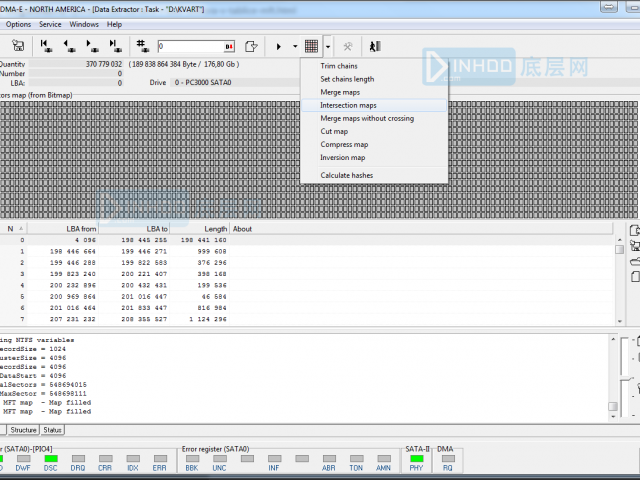Screen dimensions: 640x480
Task: Click the go-to-first-sector toolbar icon
Action: [x=46, y=46]
